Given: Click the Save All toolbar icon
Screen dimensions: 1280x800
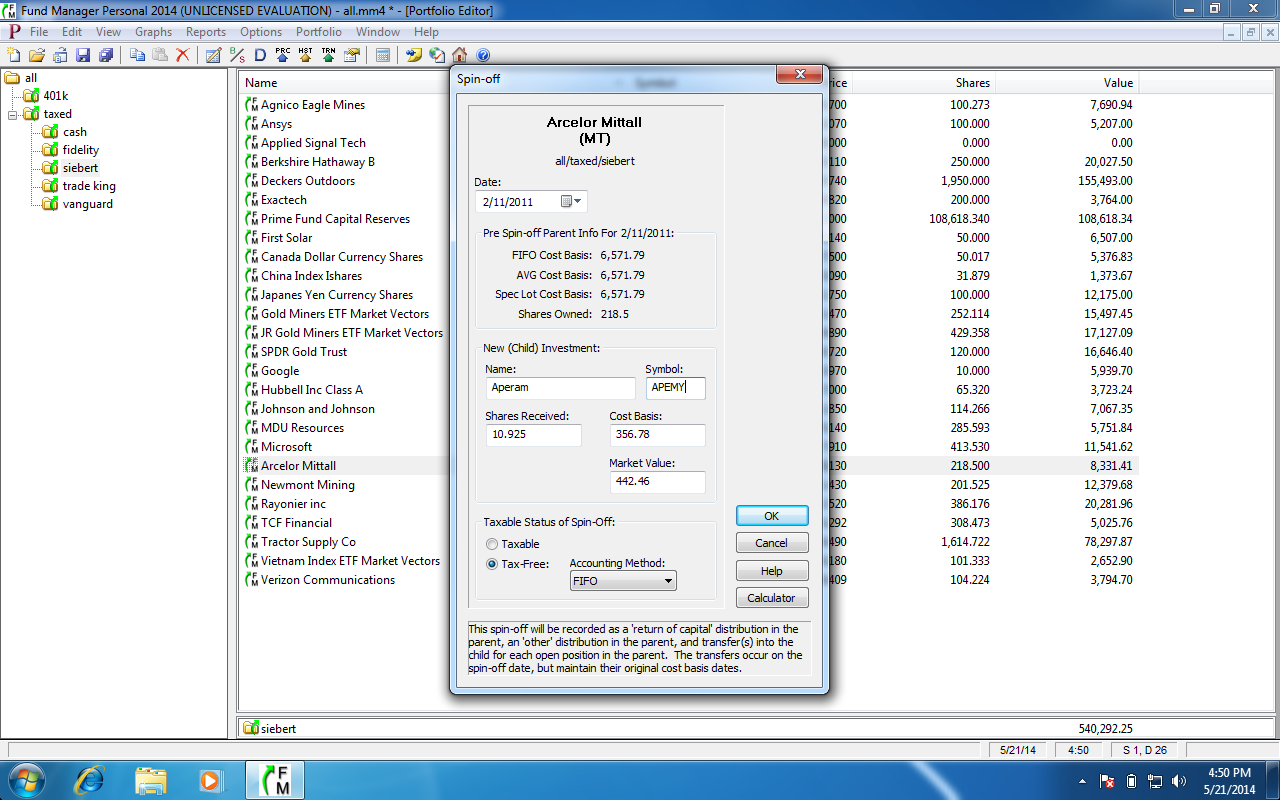Looking at the screenshot, I should click(x=106, y=55).
